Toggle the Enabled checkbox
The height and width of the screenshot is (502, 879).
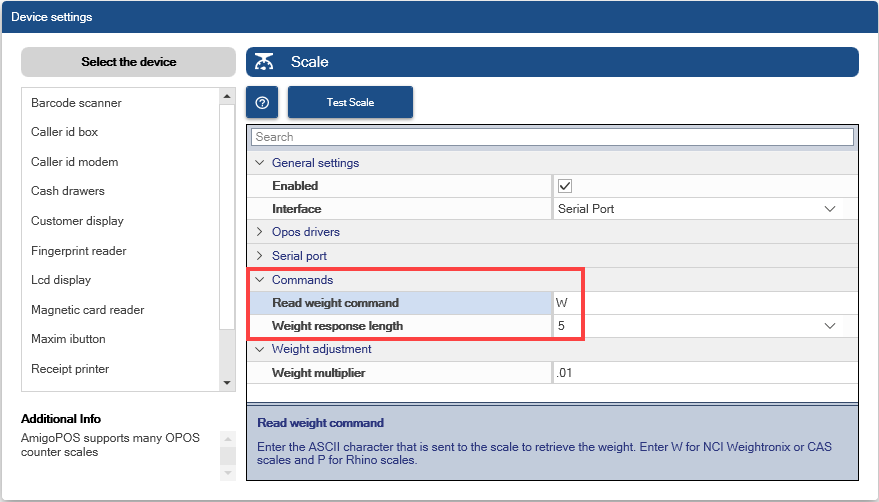564,186
